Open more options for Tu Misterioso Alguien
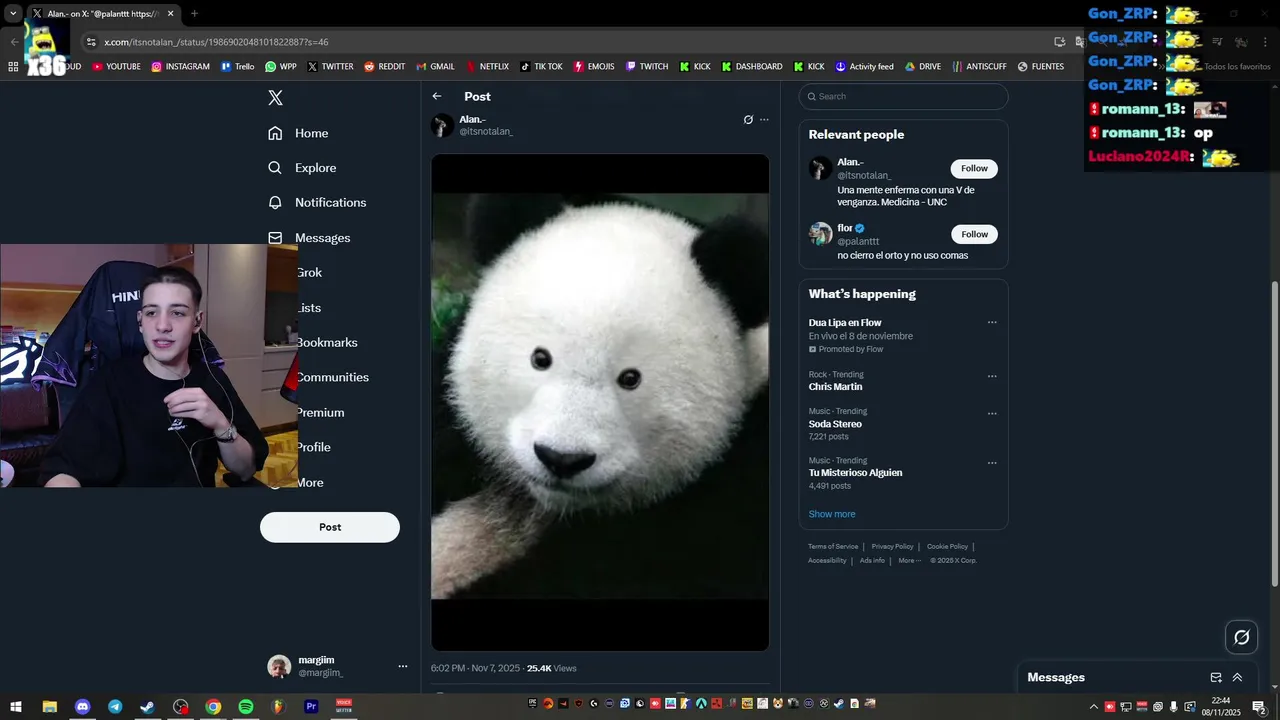The image size is (1280, 720). tap(992, 463)
